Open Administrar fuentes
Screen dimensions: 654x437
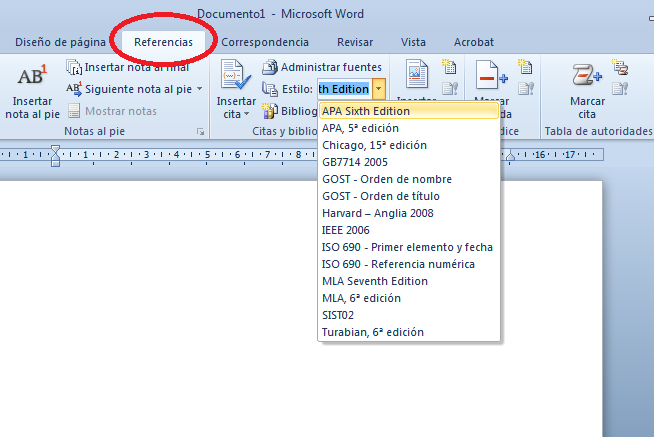(322, 67)
